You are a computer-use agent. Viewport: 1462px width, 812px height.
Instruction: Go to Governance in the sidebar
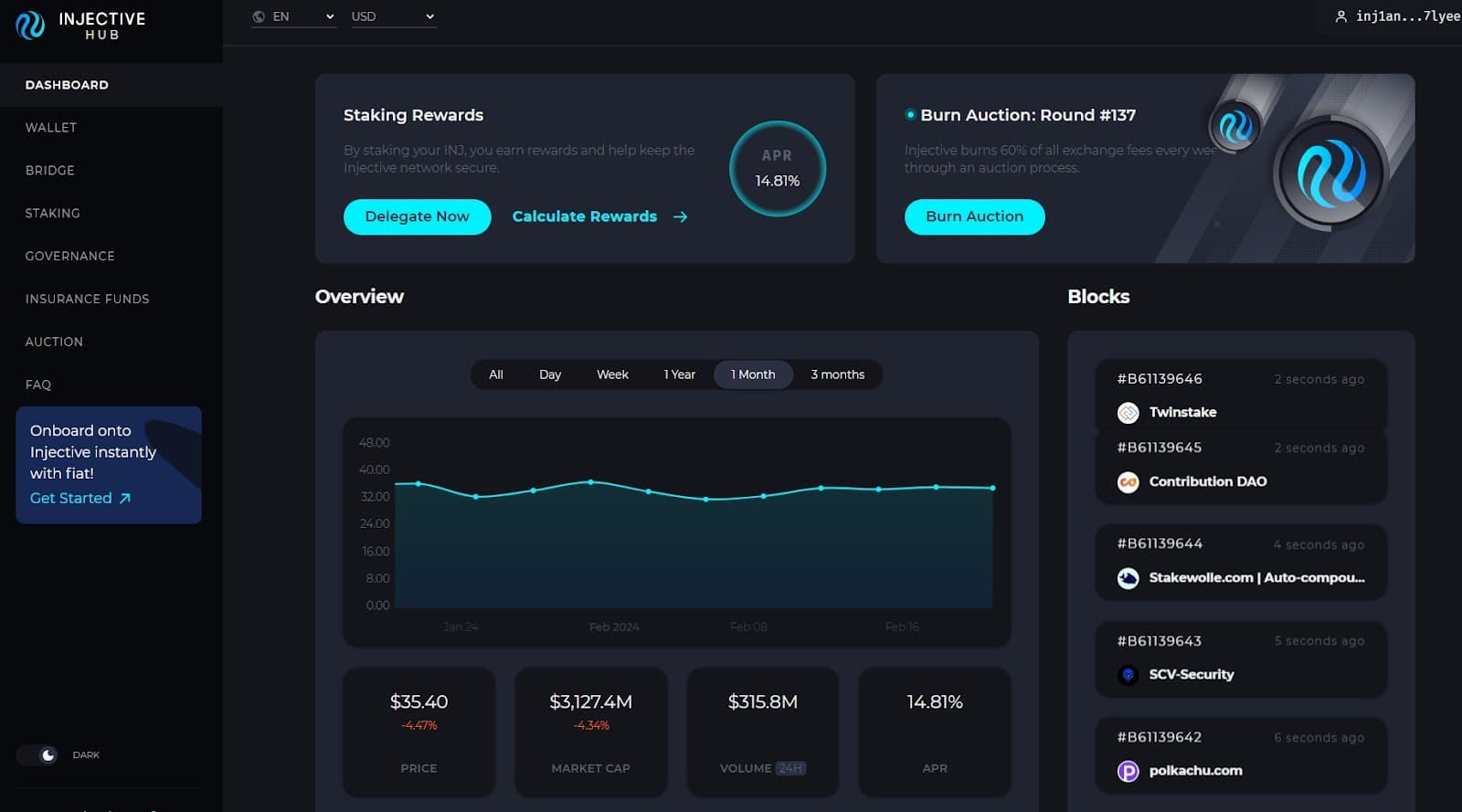(x=69, y=256)
